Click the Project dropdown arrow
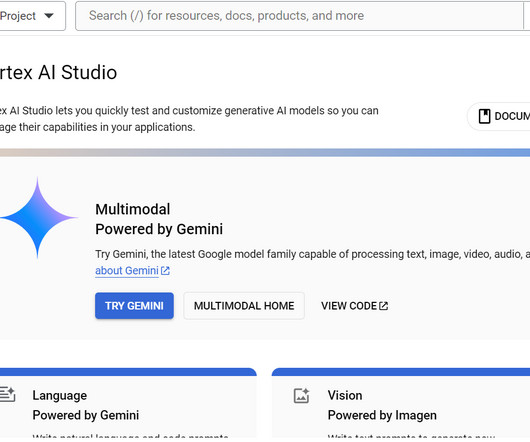The width and height of the screenshot is (530, 442). coord(49,16)
